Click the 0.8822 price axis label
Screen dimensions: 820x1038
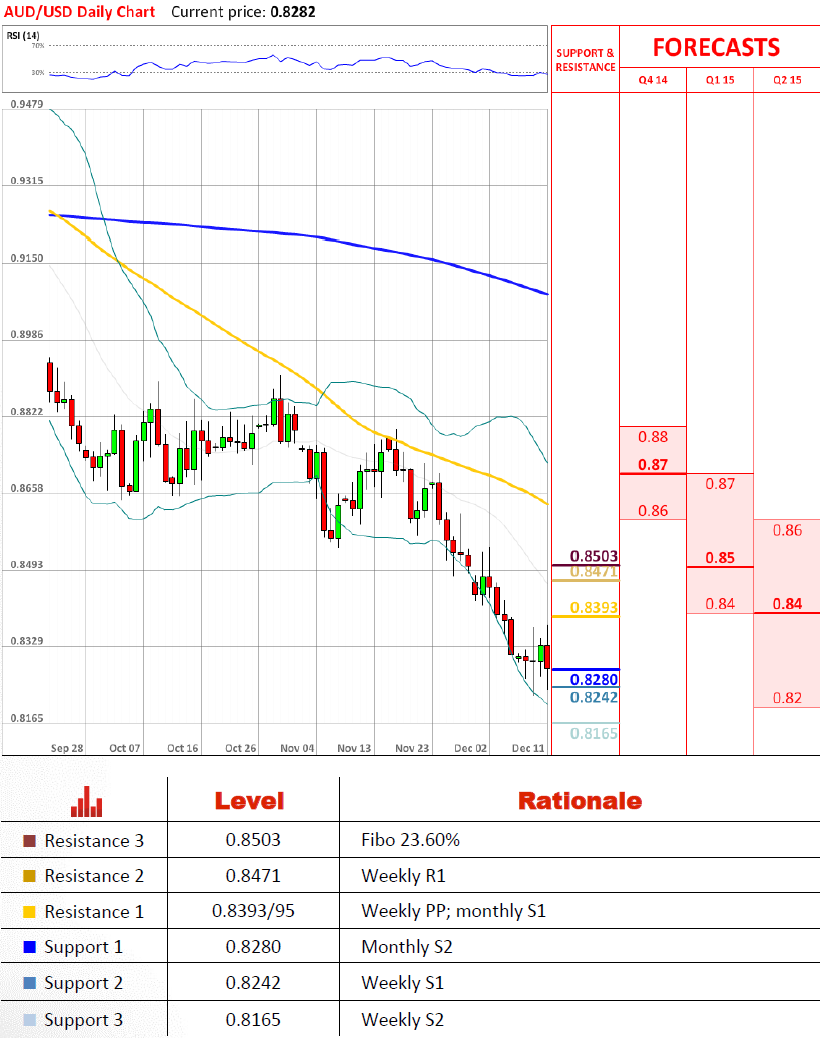coord(26,411)
